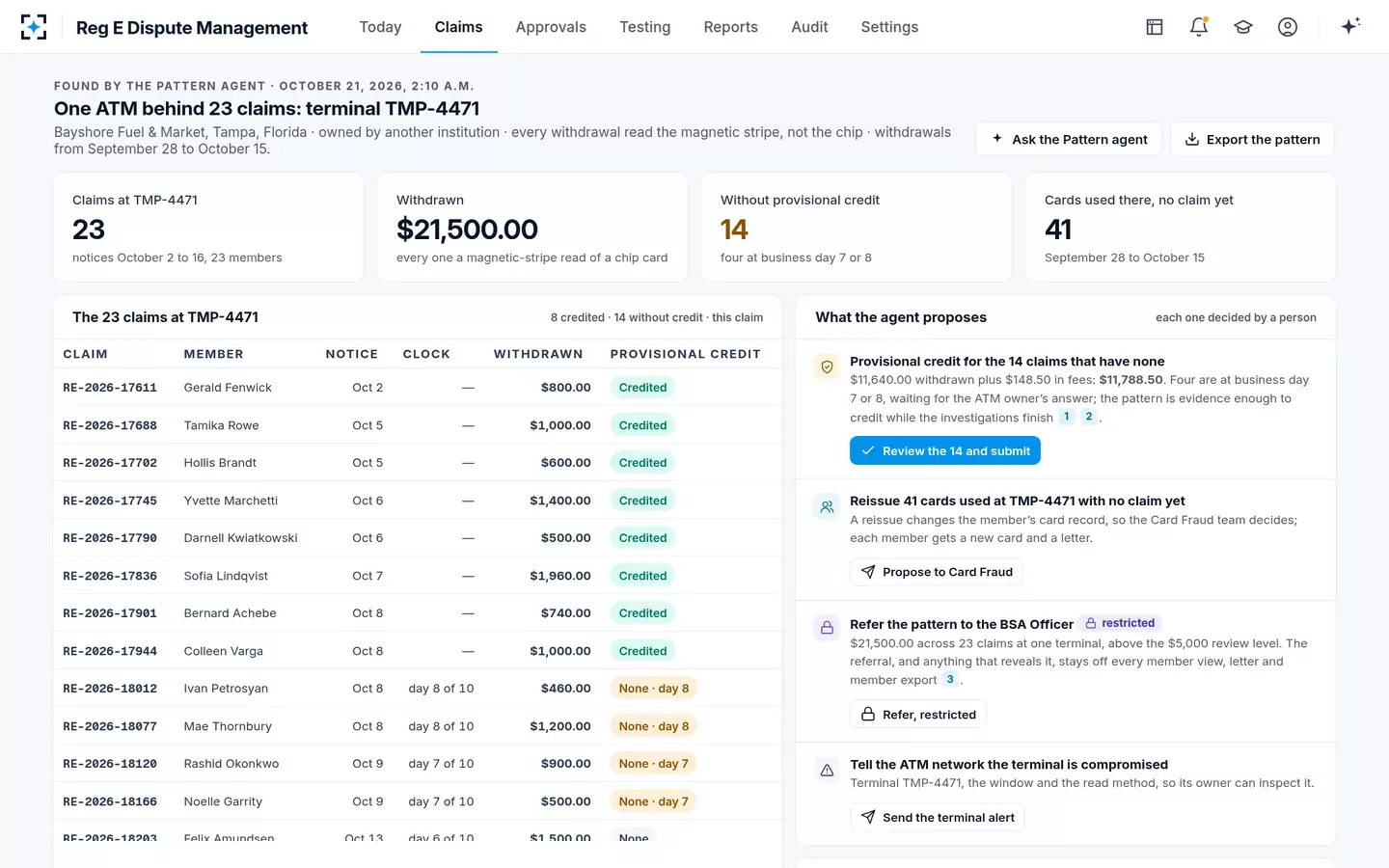The image size is (1389, 868).
Task: Open the graduation cap training icon
Action: 1243,27
